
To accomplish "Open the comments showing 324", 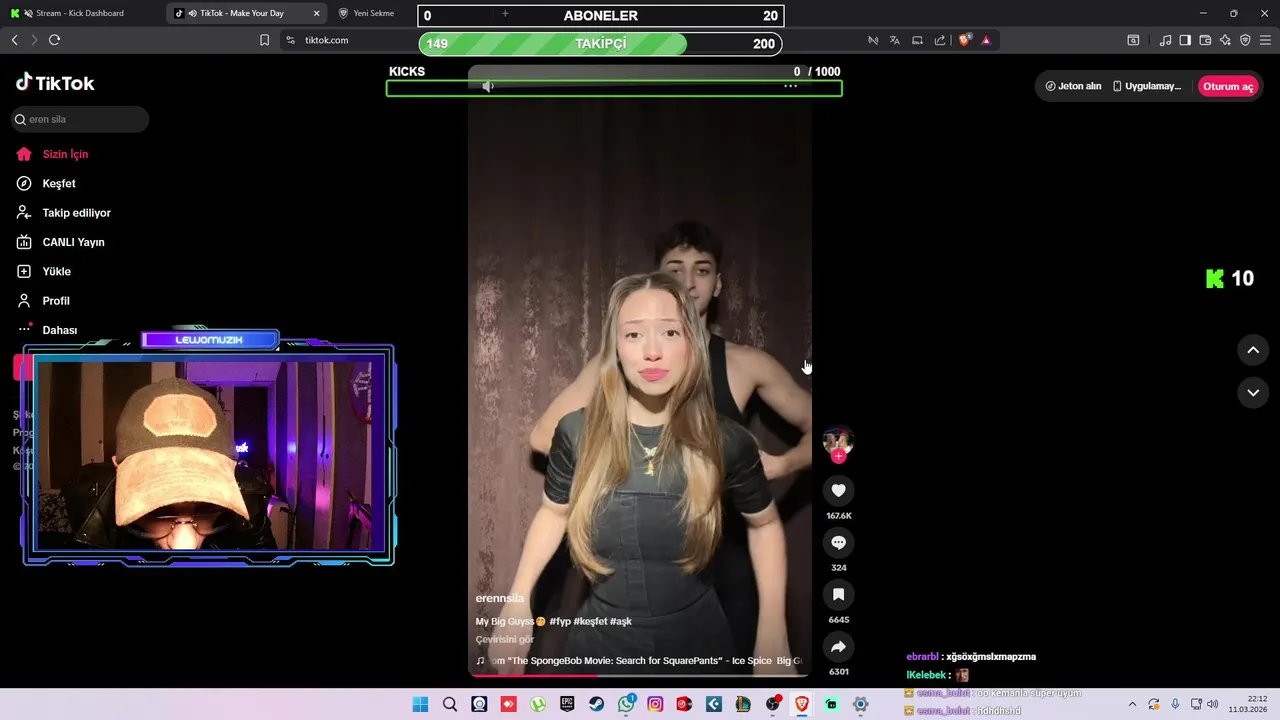I will pos(838,542).
